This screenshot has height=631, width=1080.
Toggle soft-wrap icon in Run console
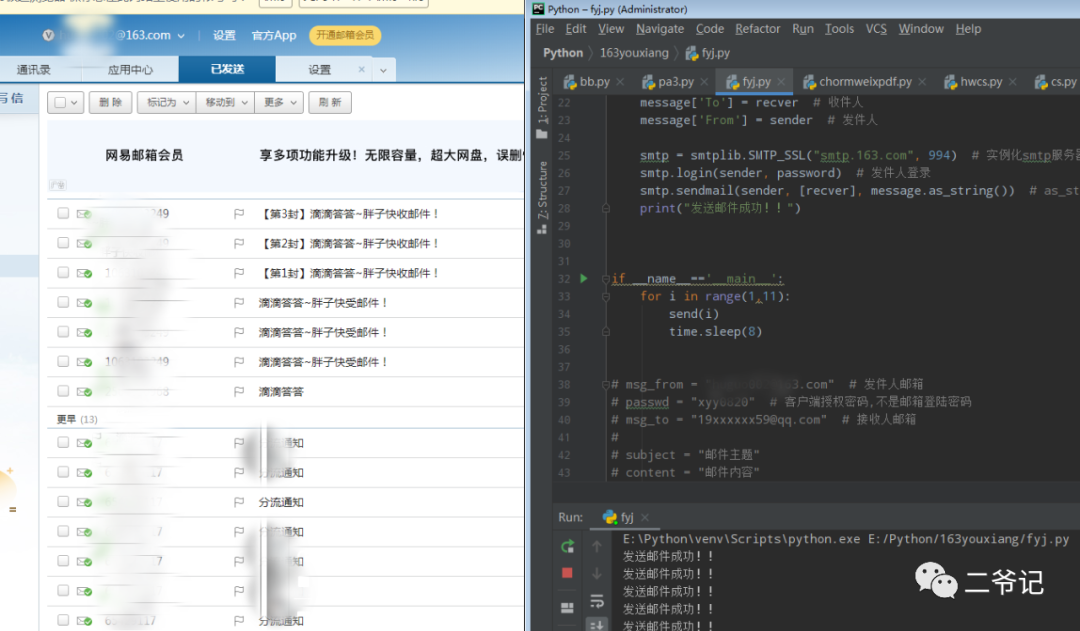tap(597, 601)
